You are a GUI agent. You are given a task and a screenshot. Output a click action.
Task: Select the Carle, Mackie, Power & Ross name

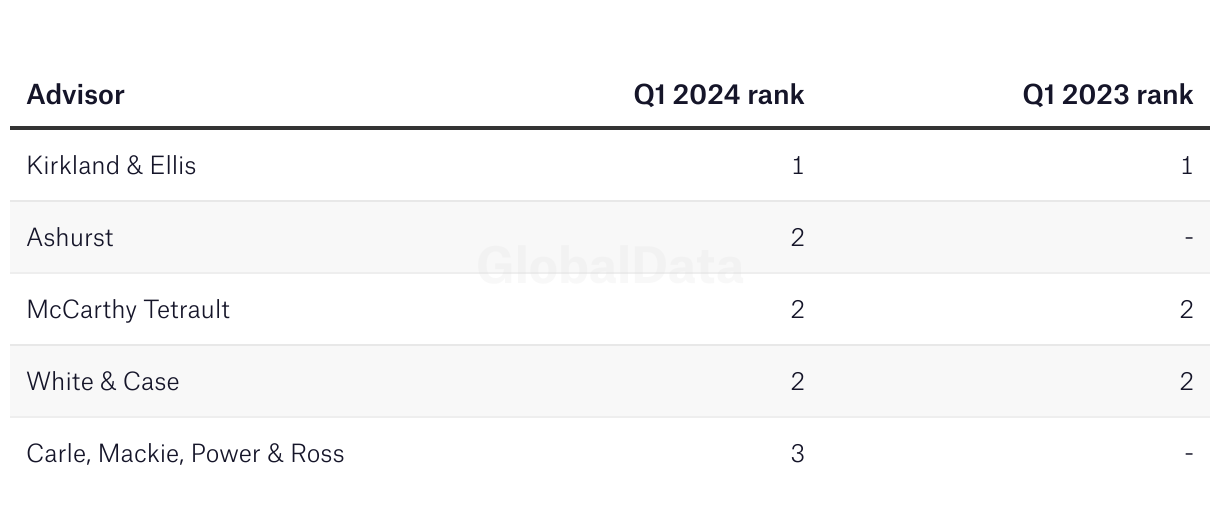click(185, 453)
